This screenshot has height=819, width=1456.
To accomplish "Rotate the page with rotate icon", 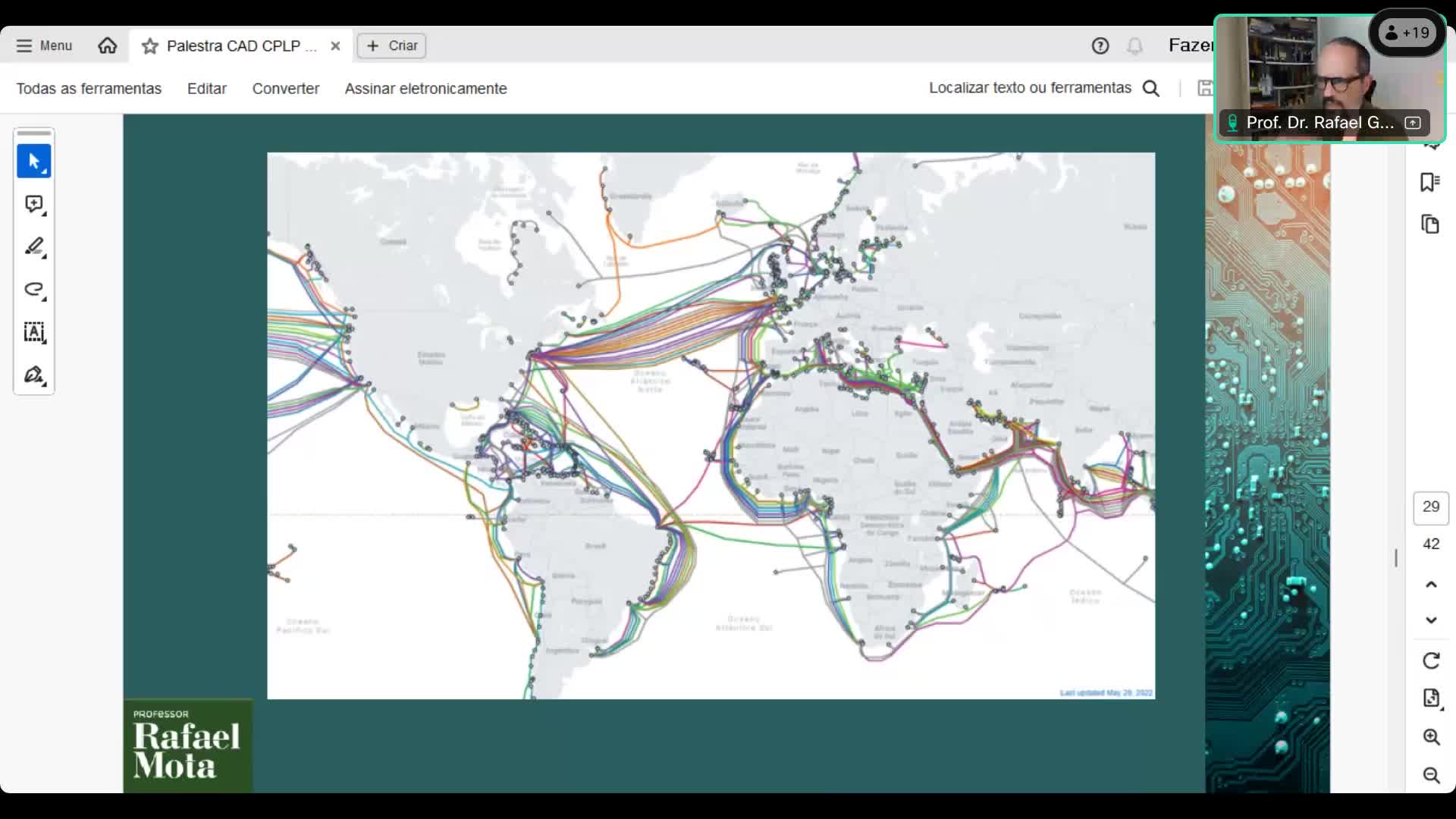I will (1431, 661).
